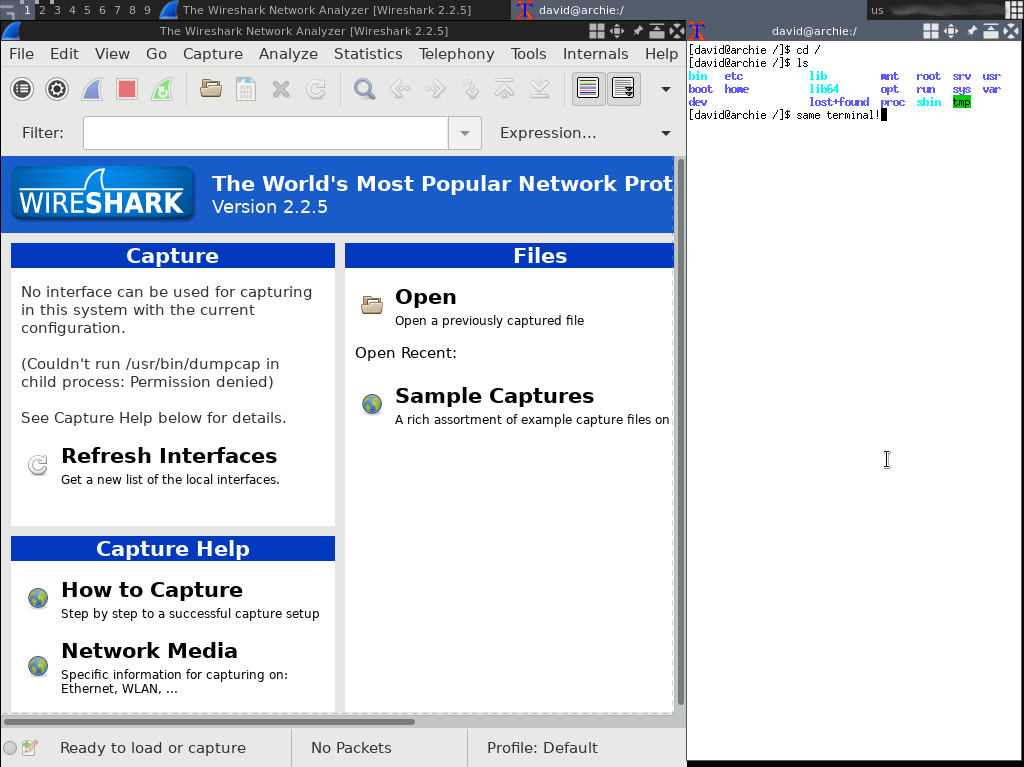The height and width of the screenshot is (767, 1024).
Task: Open the Profile: Default selector
Action: click(542, 748)
